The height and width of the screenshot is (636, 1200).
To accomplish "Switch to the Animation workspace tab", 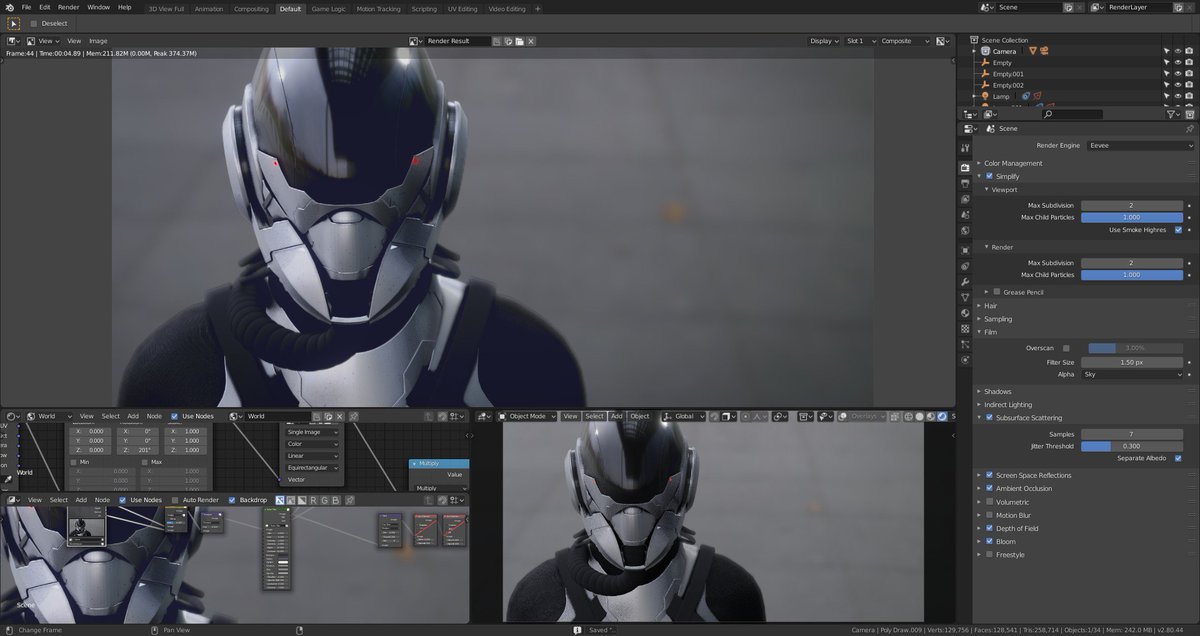I will coord(209,8).
